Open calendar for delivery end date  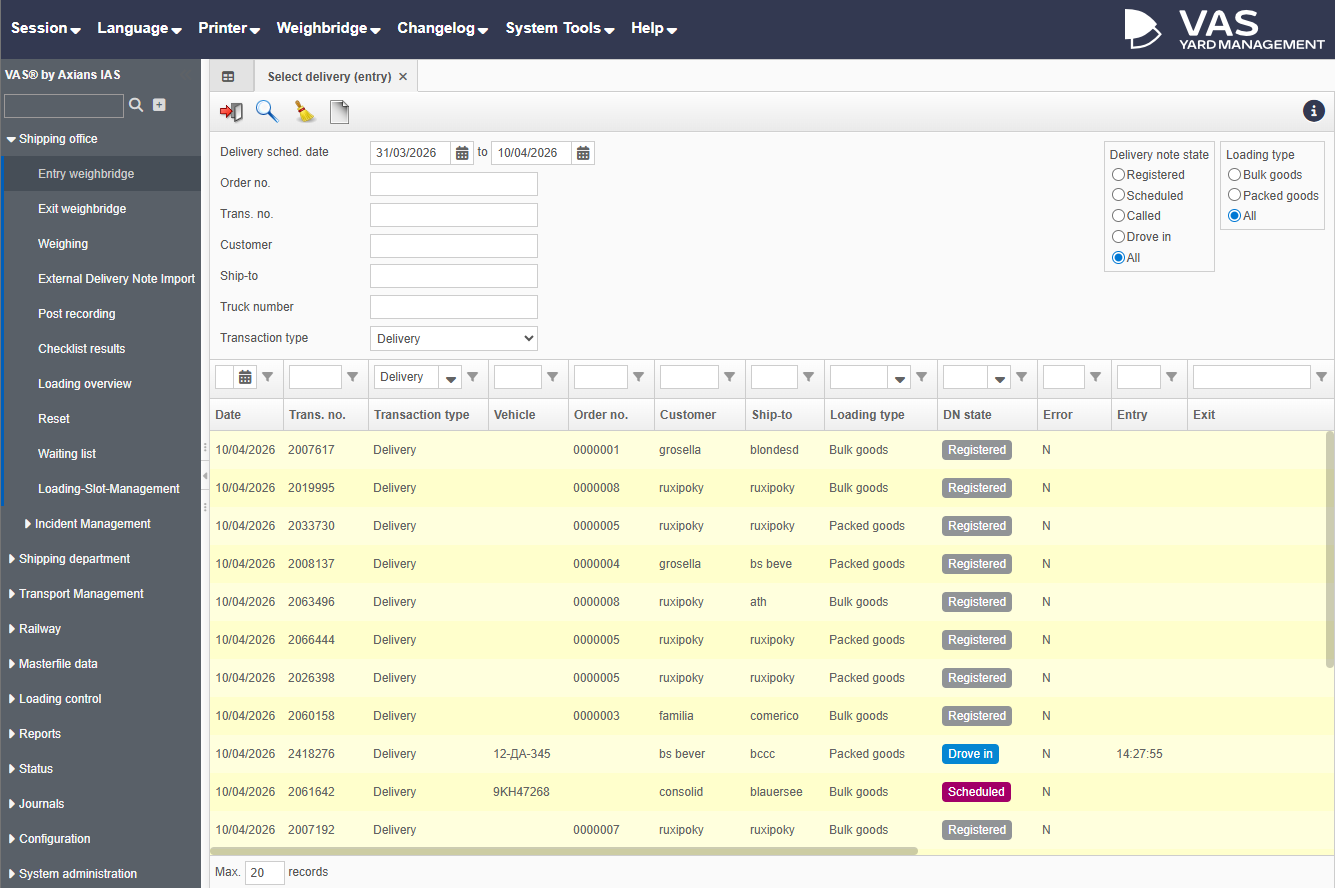click(x=583, y=153)
